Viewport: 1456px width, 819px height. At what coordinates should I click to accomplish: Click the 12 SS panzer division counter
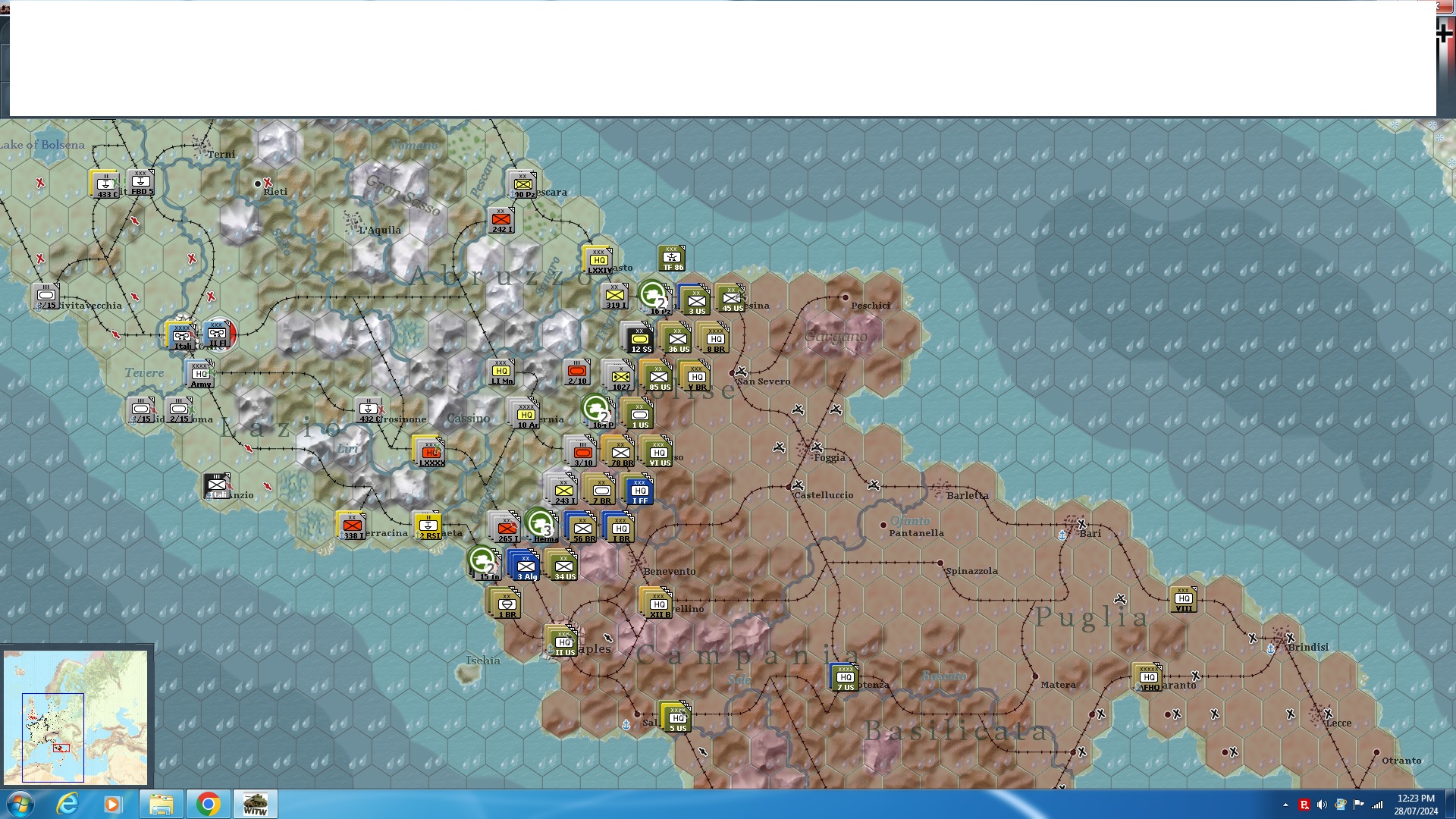coord(639,339)
